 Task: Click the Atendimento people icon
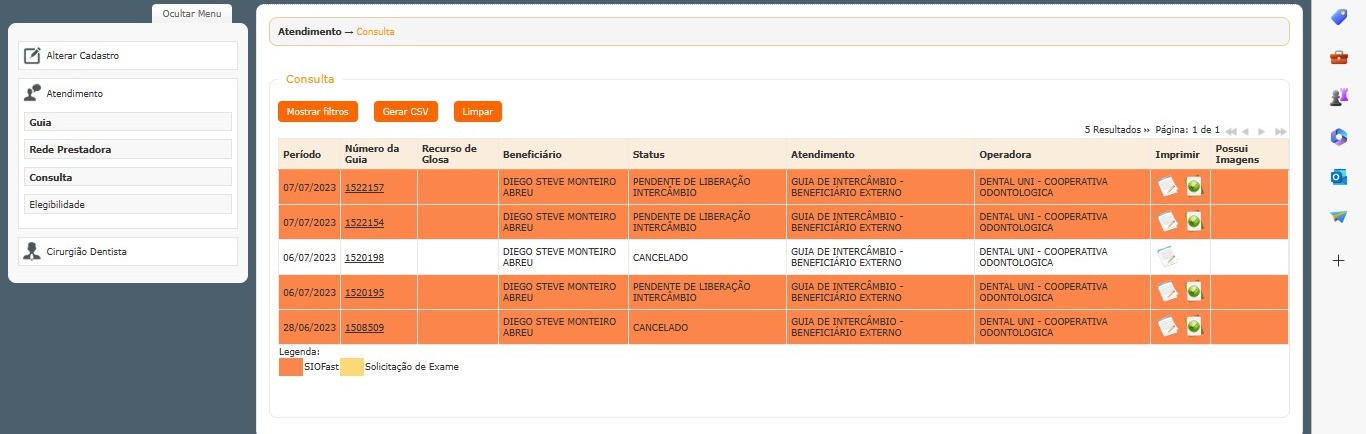(32, 93)
